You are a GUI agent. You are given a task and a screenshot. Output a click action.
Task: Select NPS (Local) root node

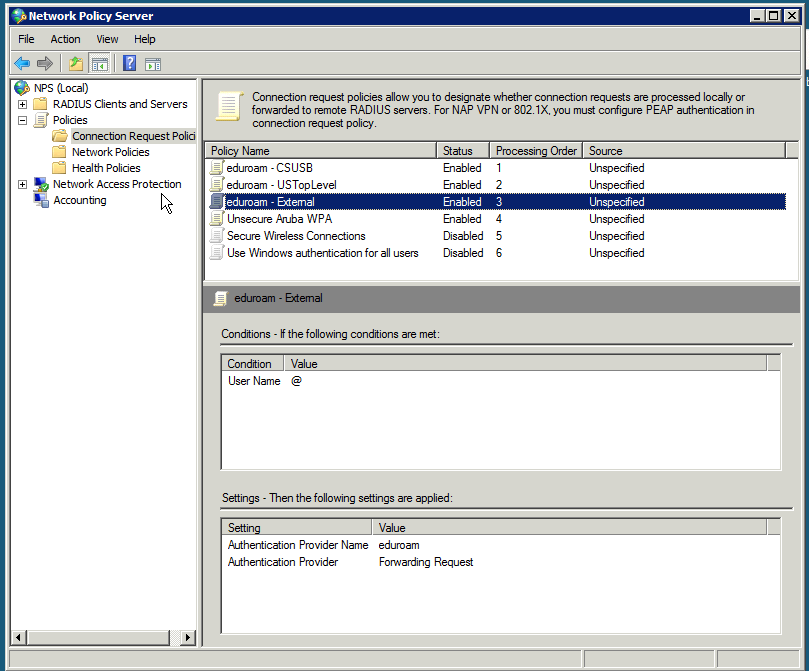click(61, 88)
